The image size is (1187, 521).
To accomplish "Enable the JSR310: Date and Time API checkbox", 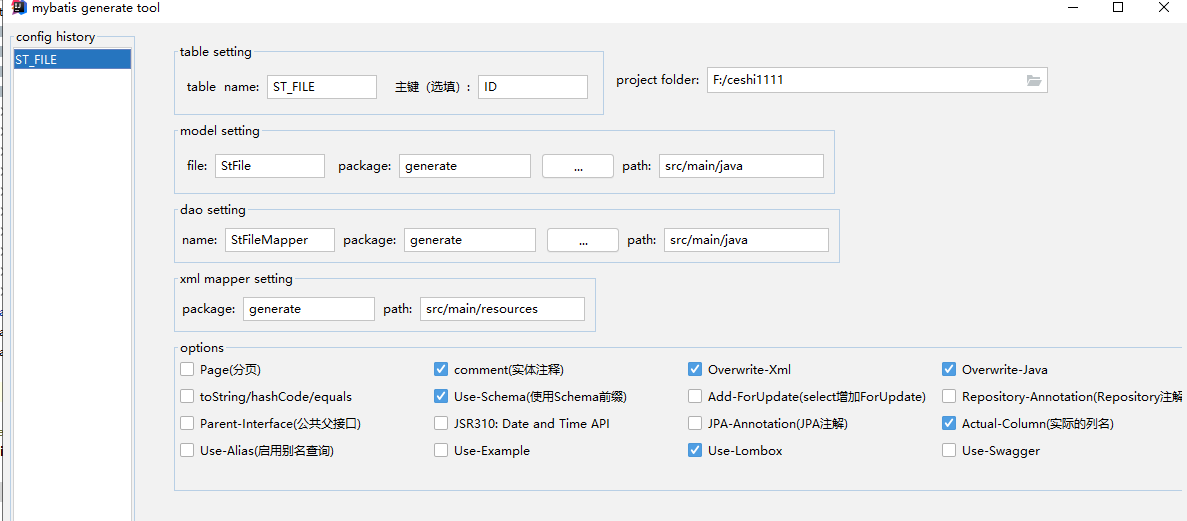I will point(441,424).
